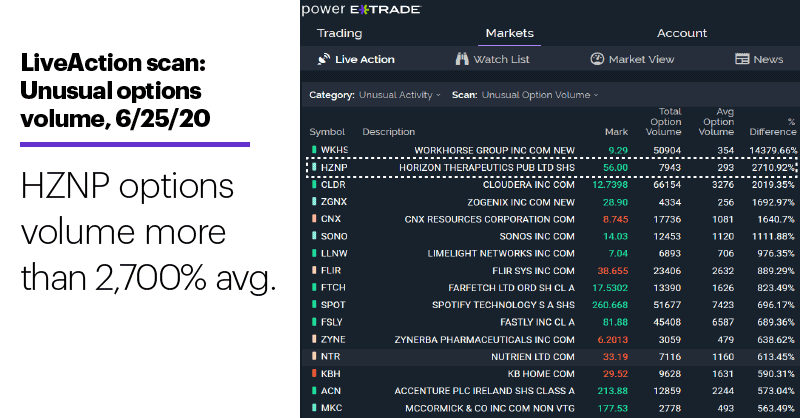Click the 8.745 mark value
800x418 pixels.
(x=615, y=219)
